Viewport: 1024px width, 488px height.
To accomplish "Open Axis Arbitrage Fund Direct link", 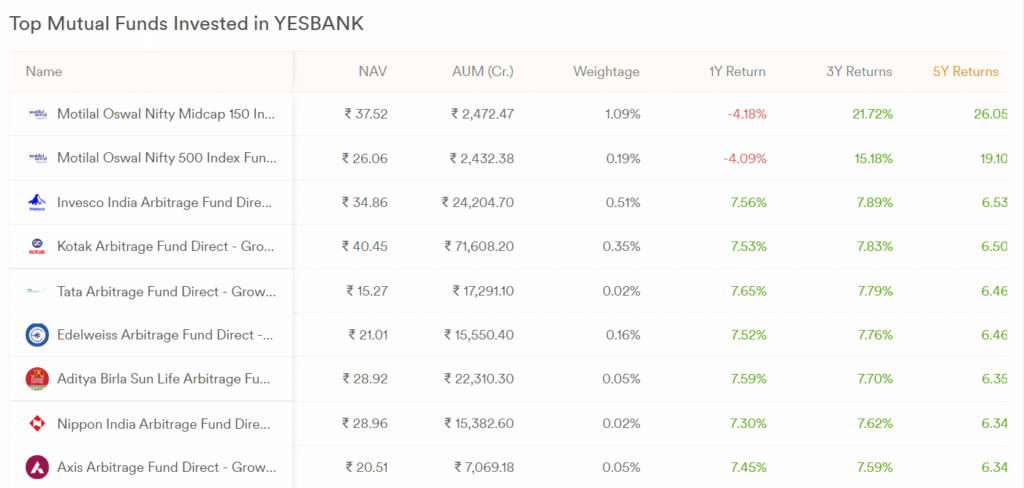I will [167, 468].
